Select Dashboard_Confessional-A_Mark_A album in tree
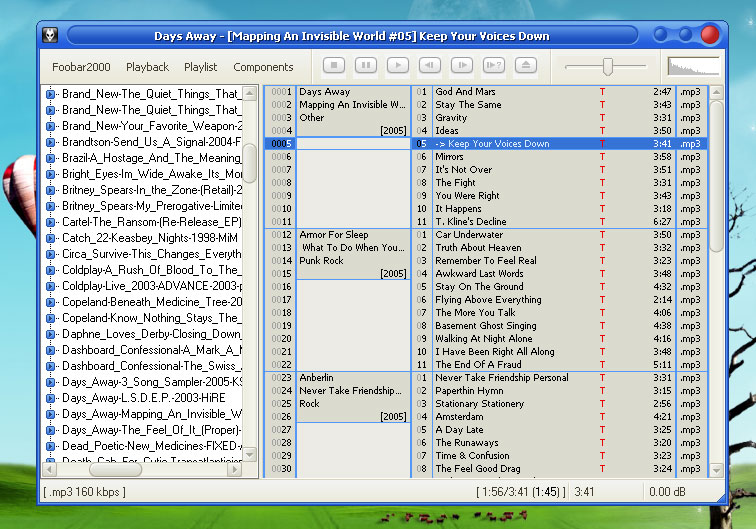This screenshot has height=529, width=756. 151,350
